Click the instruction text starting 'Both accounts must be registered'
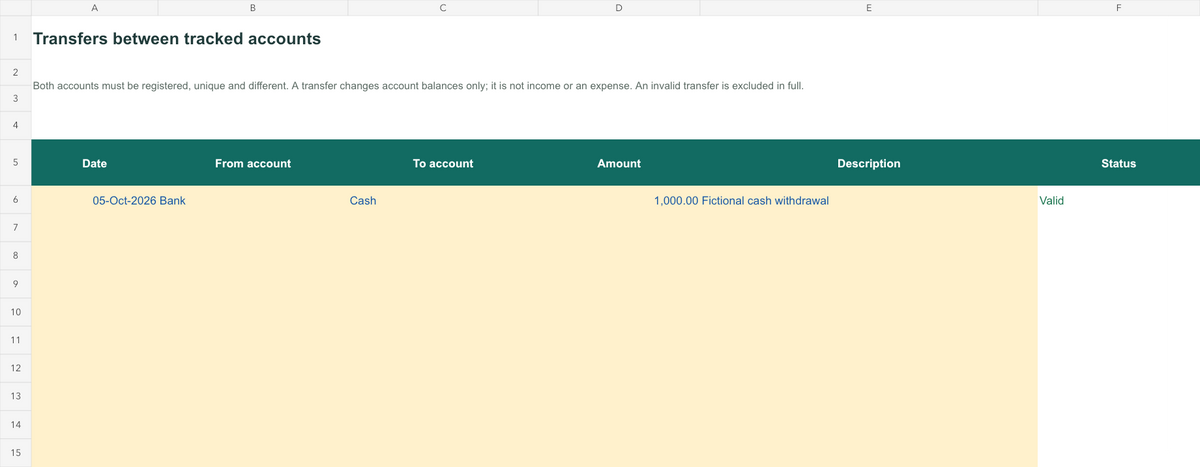Image resolution: width=1200 pixels, height=467 pixels. tap(417, 86)
